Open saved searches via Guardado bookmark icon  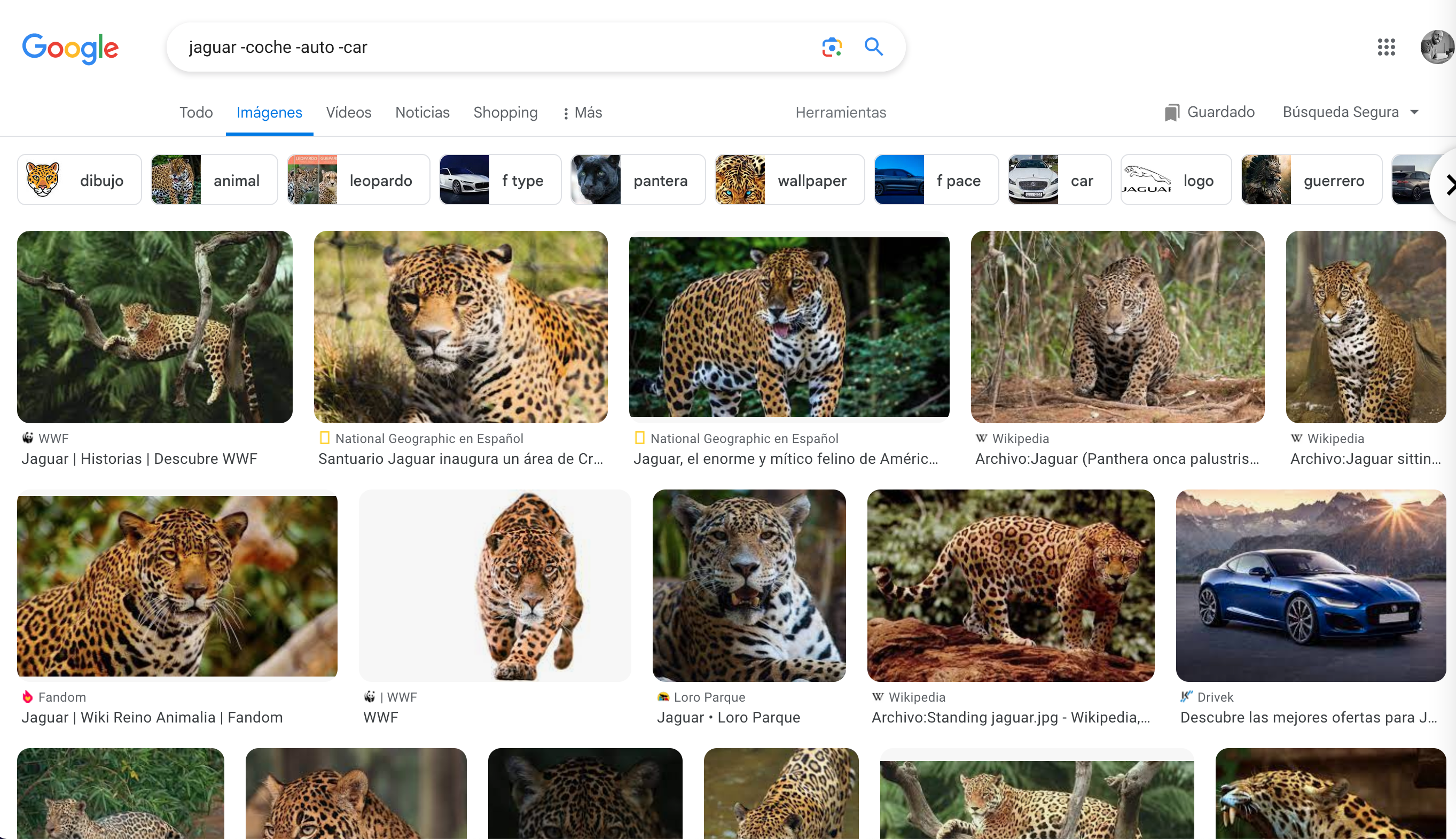click(1172, 111)
